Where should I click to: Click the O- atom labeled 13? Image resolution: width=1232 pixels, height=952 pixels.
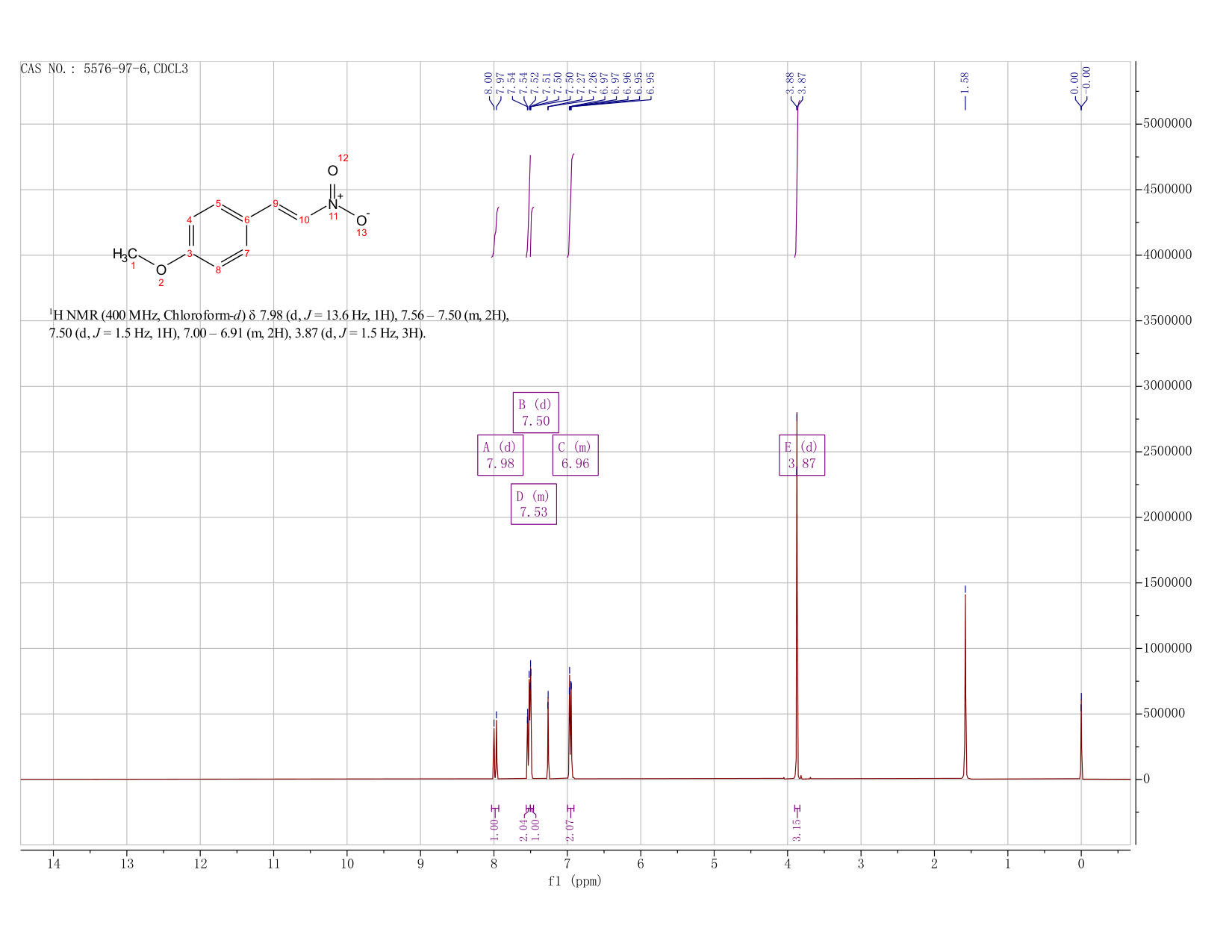pyautogui.click(x=362, y=220)
